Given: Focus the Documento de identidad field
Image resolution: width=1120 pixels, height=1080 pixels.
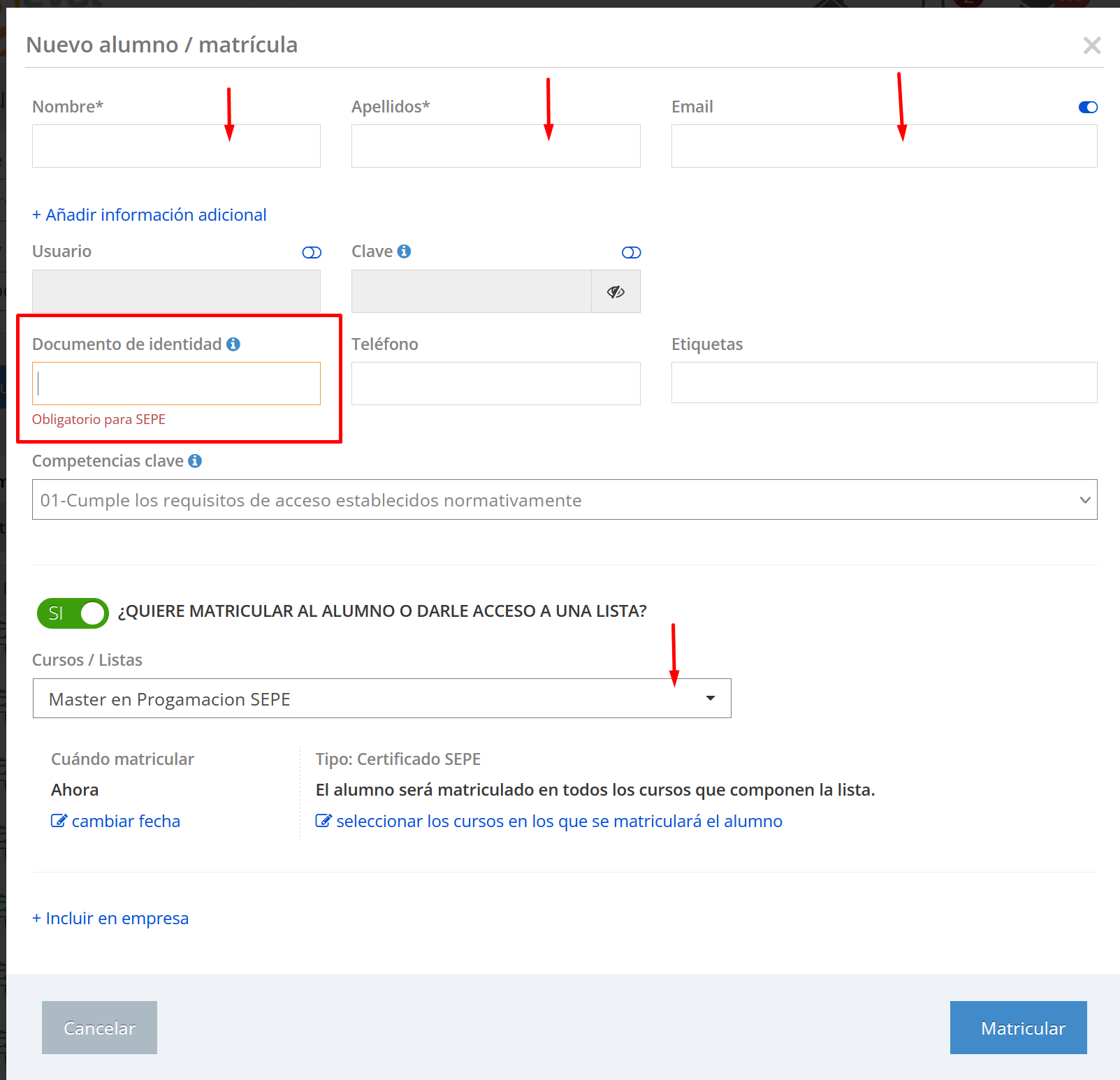Looking at the screenshot, I should [x=176, y=384].
